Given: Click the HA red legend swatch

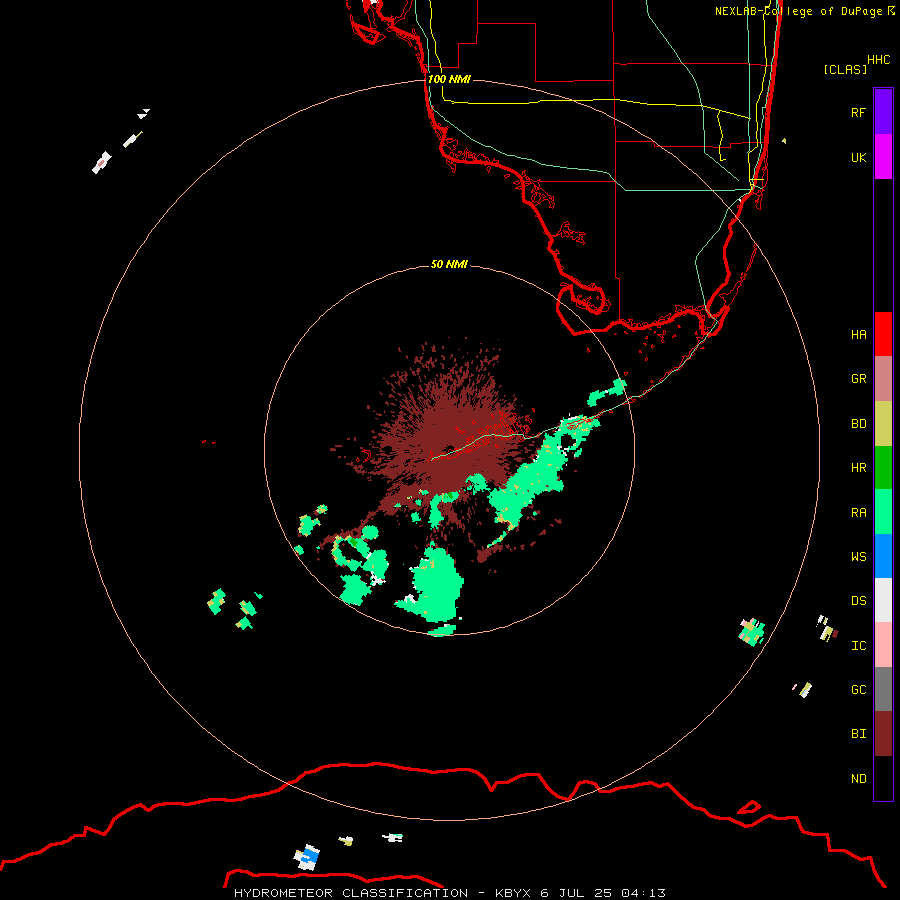Looking at the screenshot, I should (x=883, y=334).
